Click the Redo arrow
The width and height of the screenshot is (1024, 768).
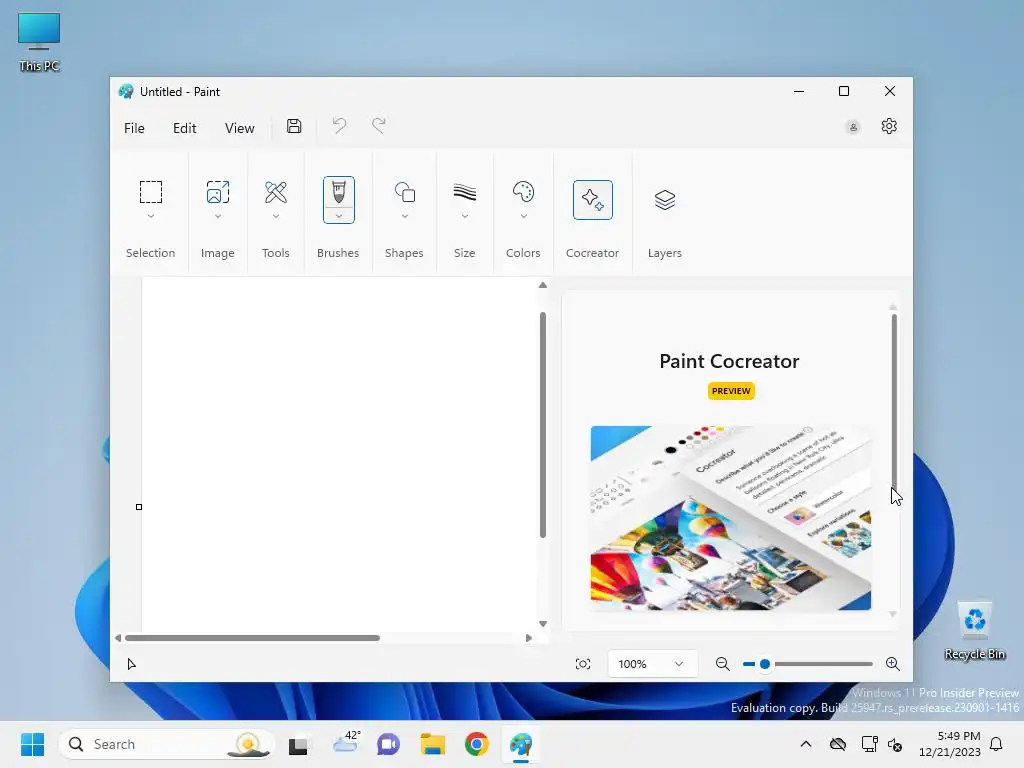[379, 125]
